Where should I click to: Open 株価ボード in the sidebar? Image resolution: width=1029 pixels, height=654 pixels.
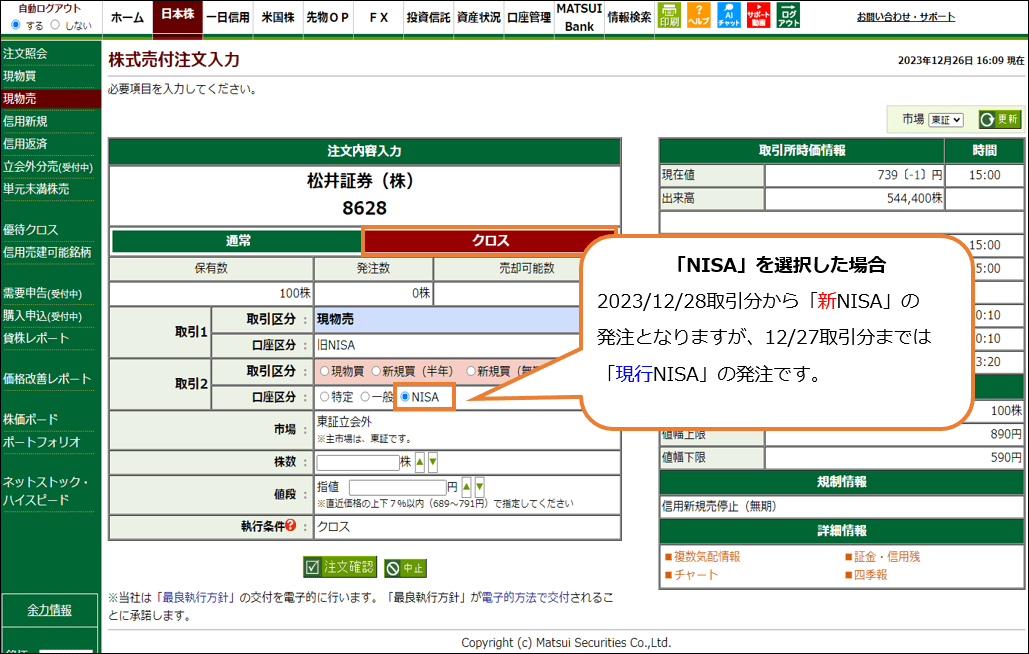[x=30, y=419]
